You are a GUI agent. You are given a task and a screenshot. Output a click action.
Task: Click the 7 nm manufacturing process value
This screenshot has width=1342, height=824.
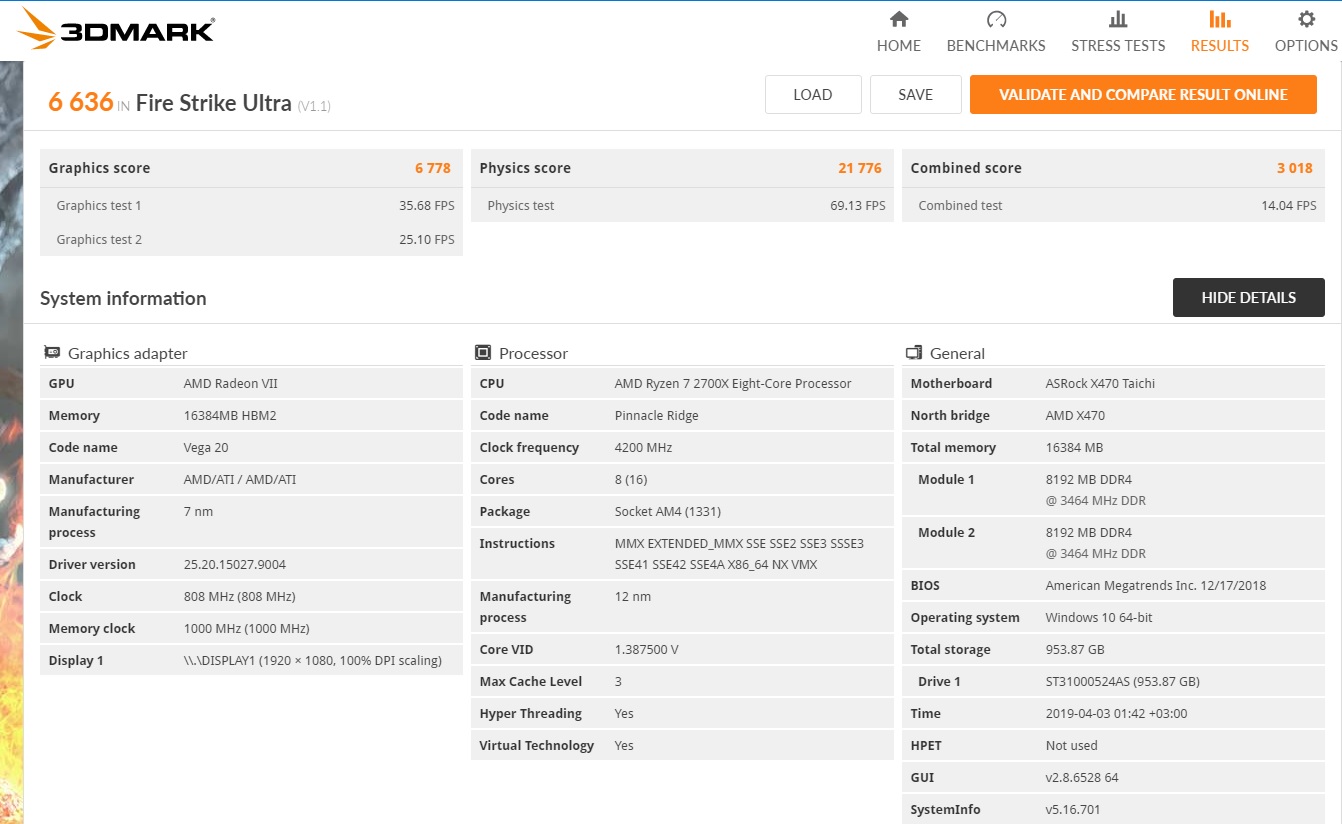coord(198,512)
